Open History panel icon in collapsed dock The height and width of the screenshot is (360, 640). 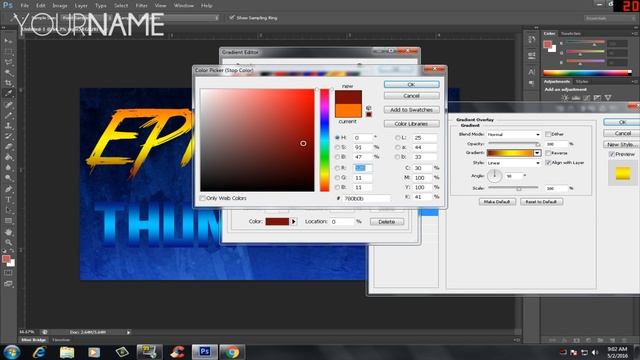(531, 40)
